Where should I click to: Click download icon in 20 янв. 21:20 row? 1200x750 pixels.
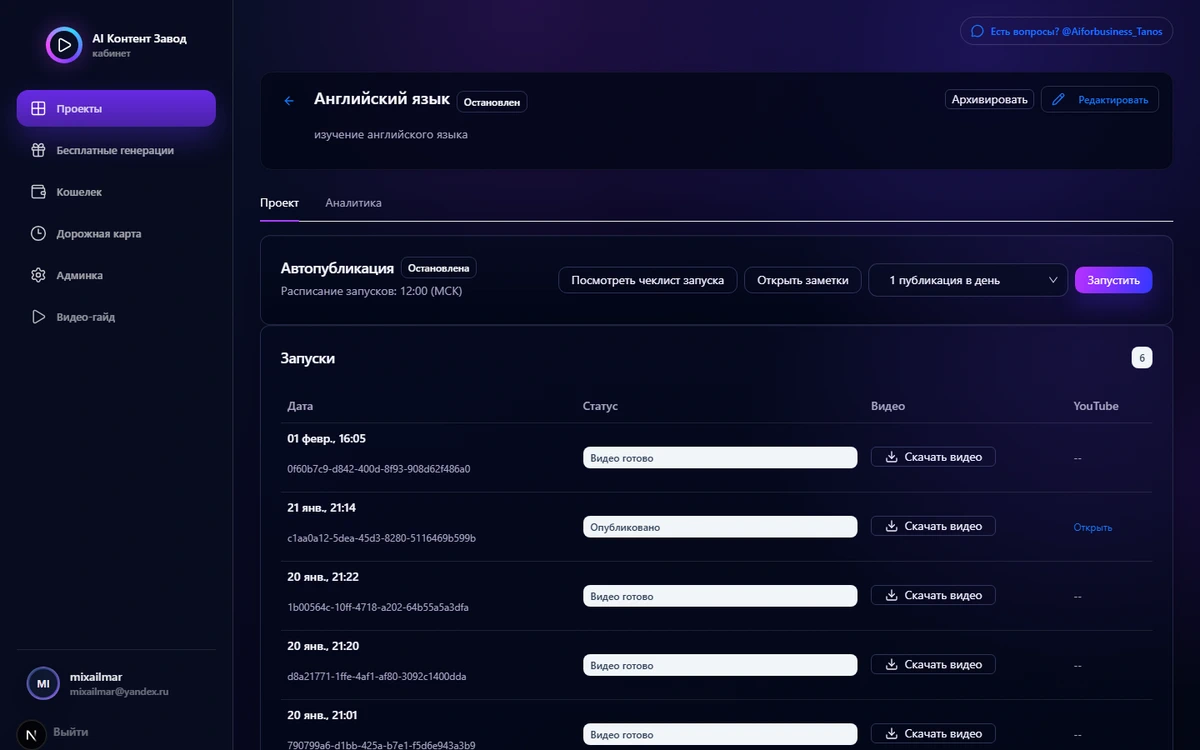click(x=891, y=664)
